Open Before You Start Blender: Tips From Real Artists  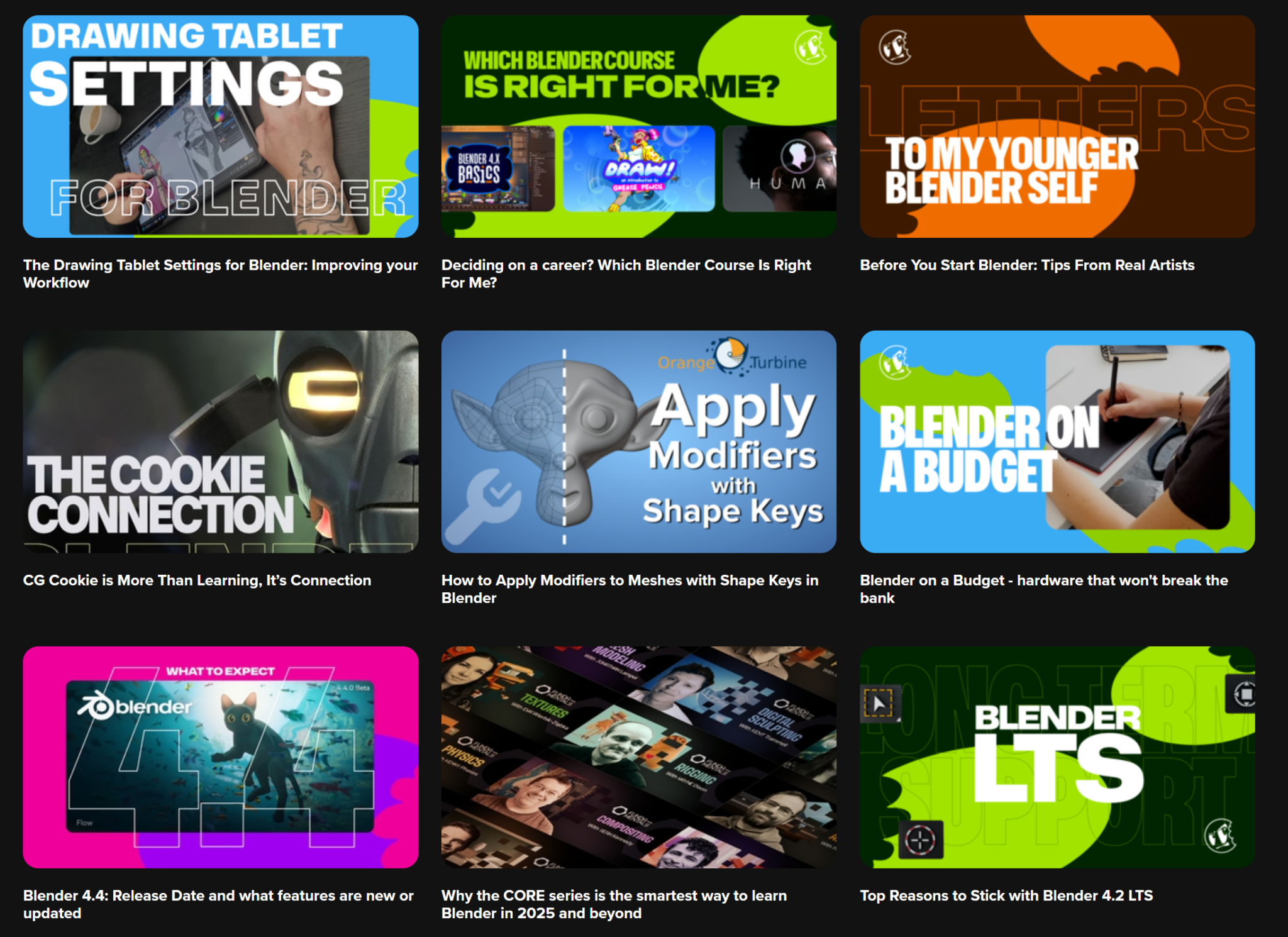tap(1026, 265)
